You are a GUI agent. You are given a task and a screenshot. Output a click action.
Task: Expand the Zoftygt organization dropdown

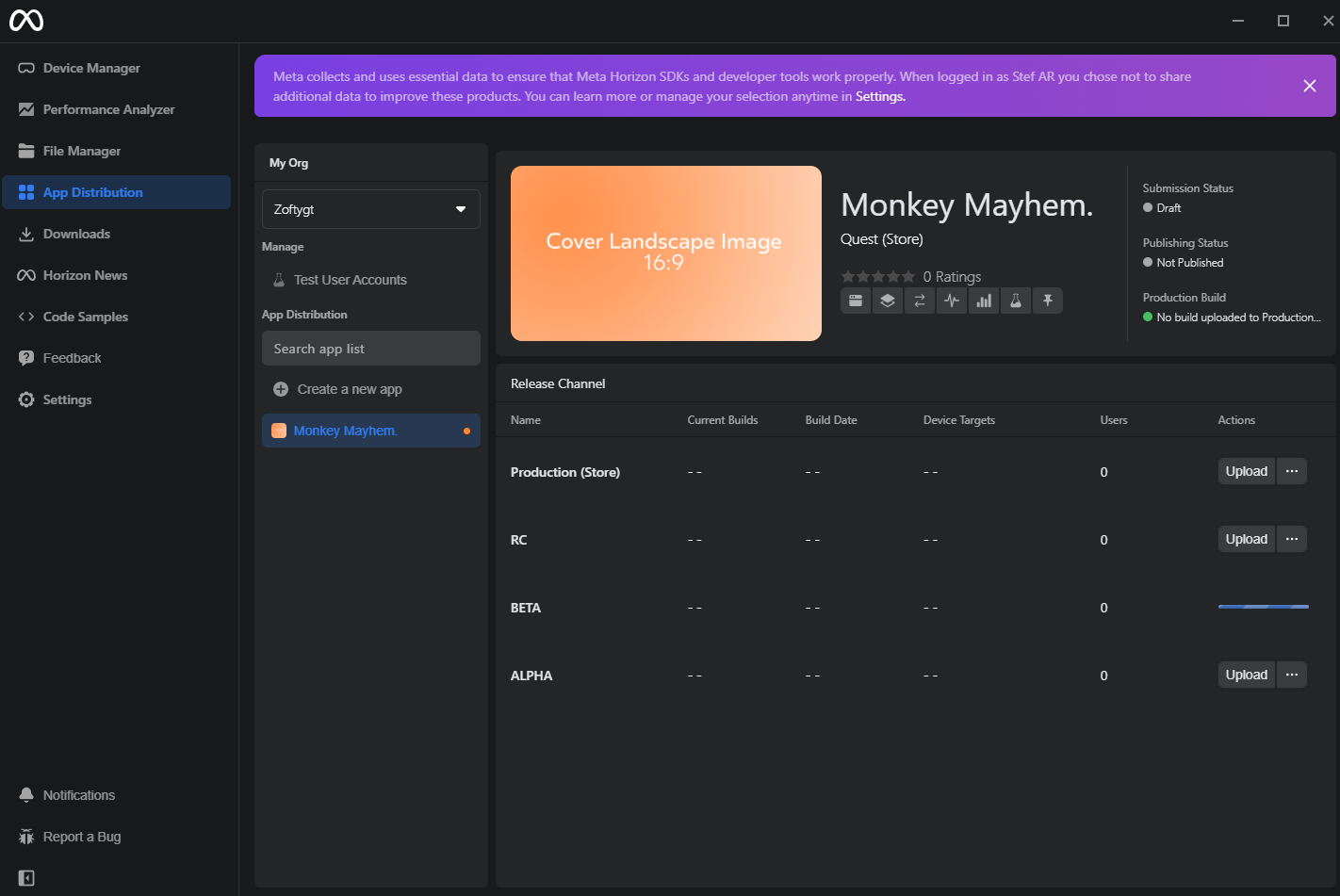[x=371, y=209]
